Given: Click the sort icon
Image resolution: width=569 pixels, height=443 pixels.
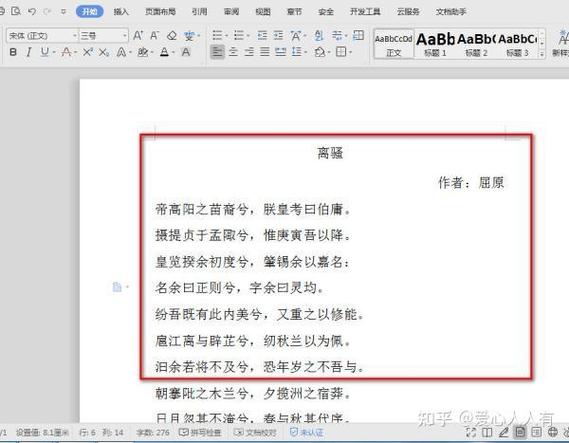Looking at the screenshot, I should point(319,36).
